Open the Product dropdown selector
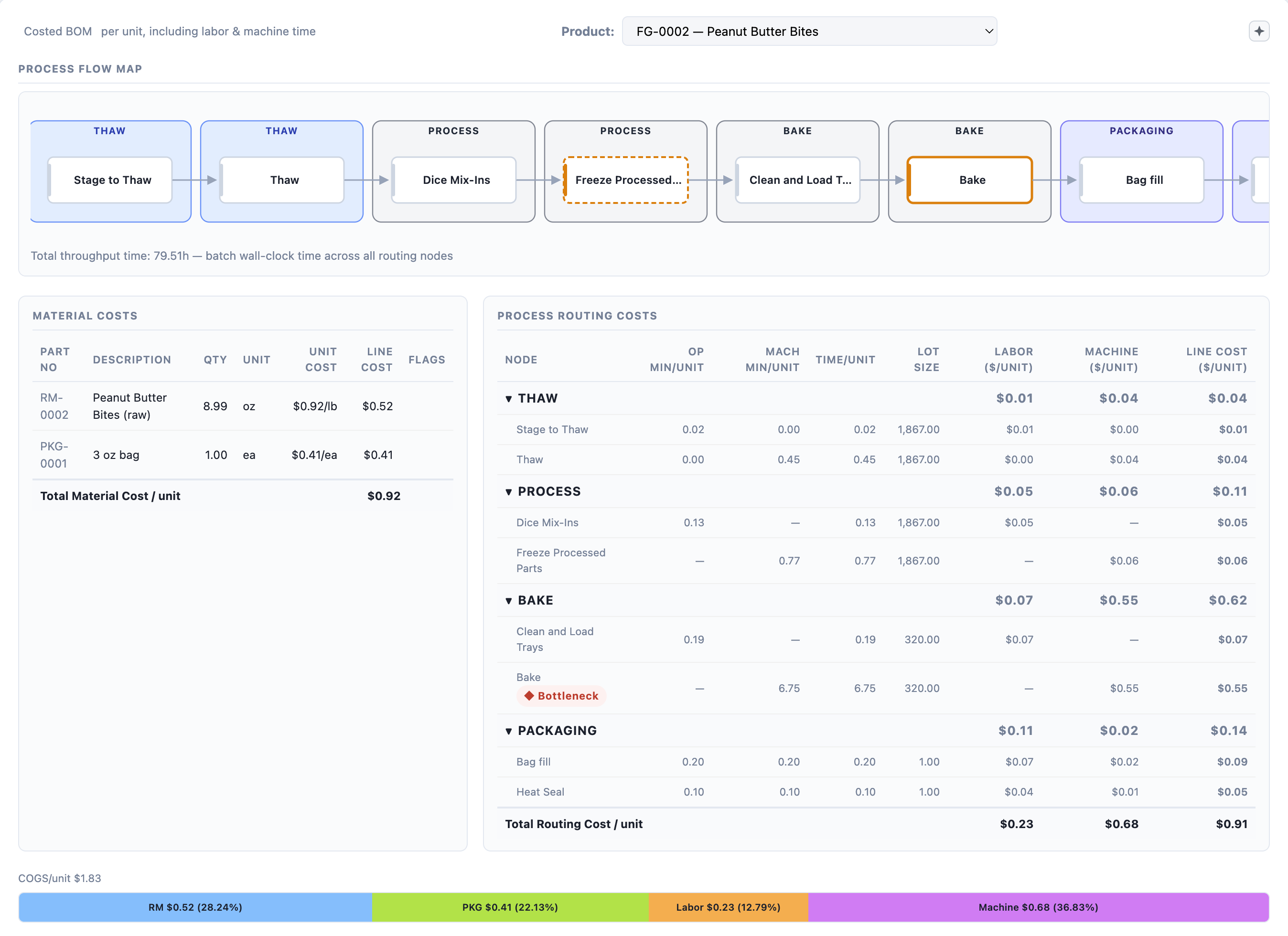The width and height of the screenshot is (1288, 936). [809, 31]
